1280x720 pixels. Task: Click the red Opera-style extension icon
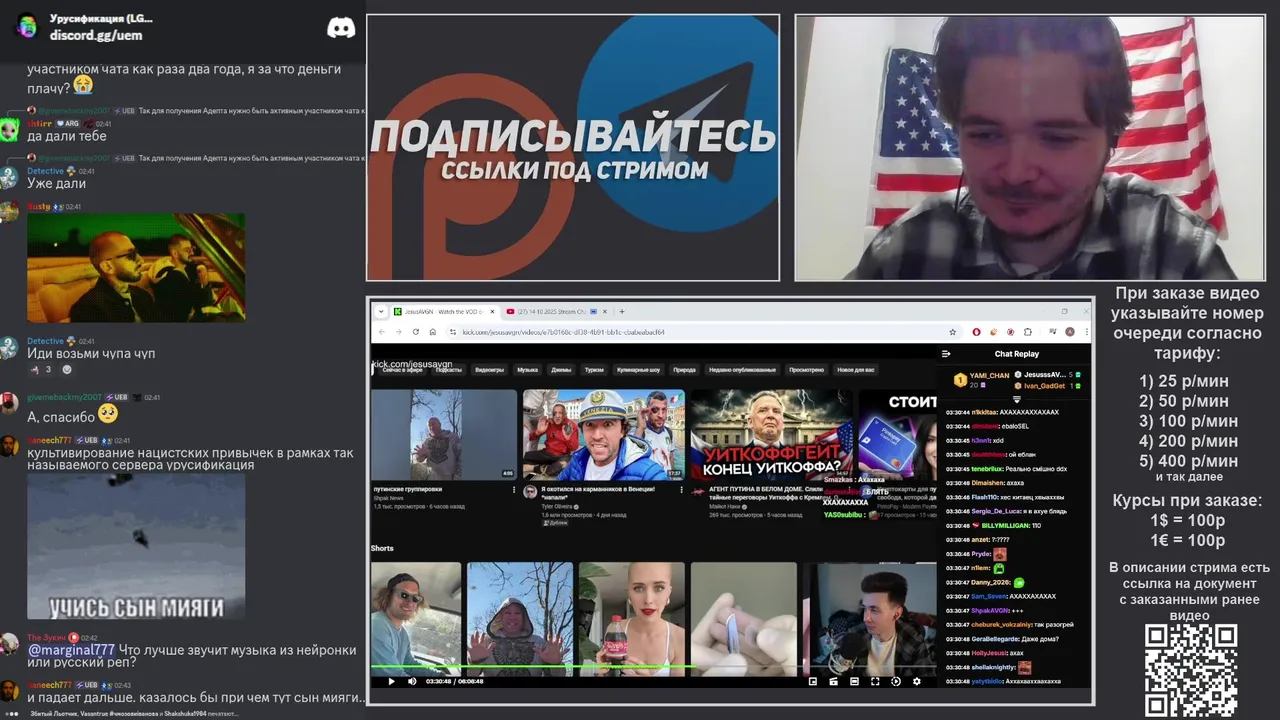tap(977, 332)
